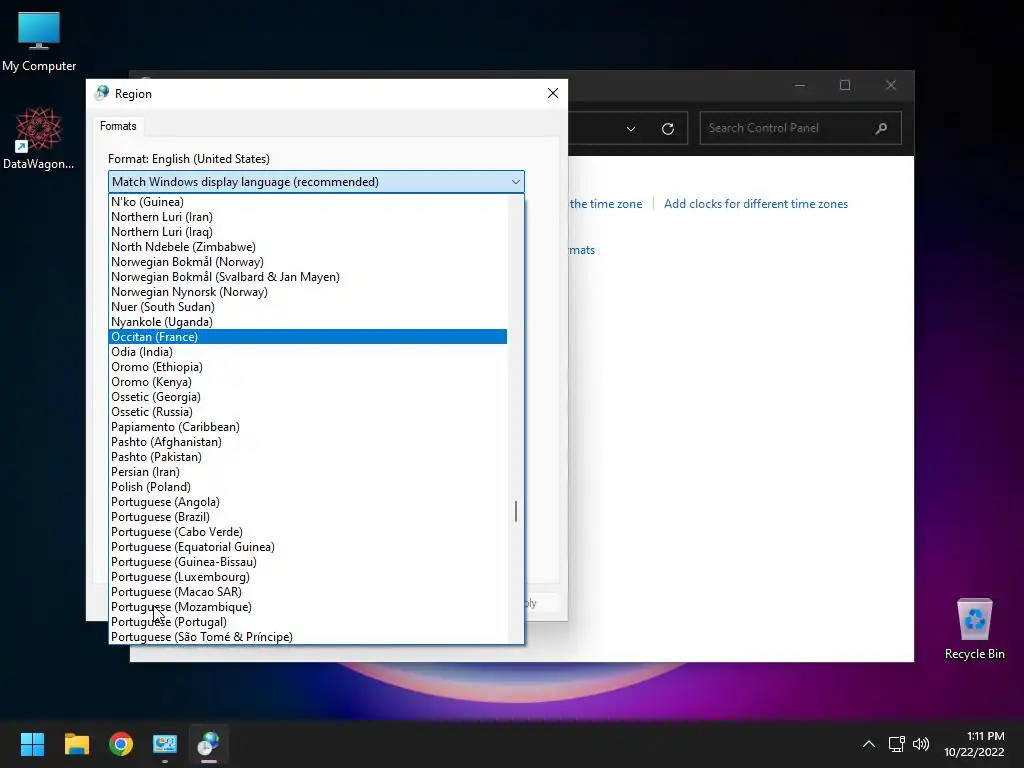Choose North Ndebele (Zimbabwe)
This screenshot has height=768, width=1024.
click(x=308, y=247)
